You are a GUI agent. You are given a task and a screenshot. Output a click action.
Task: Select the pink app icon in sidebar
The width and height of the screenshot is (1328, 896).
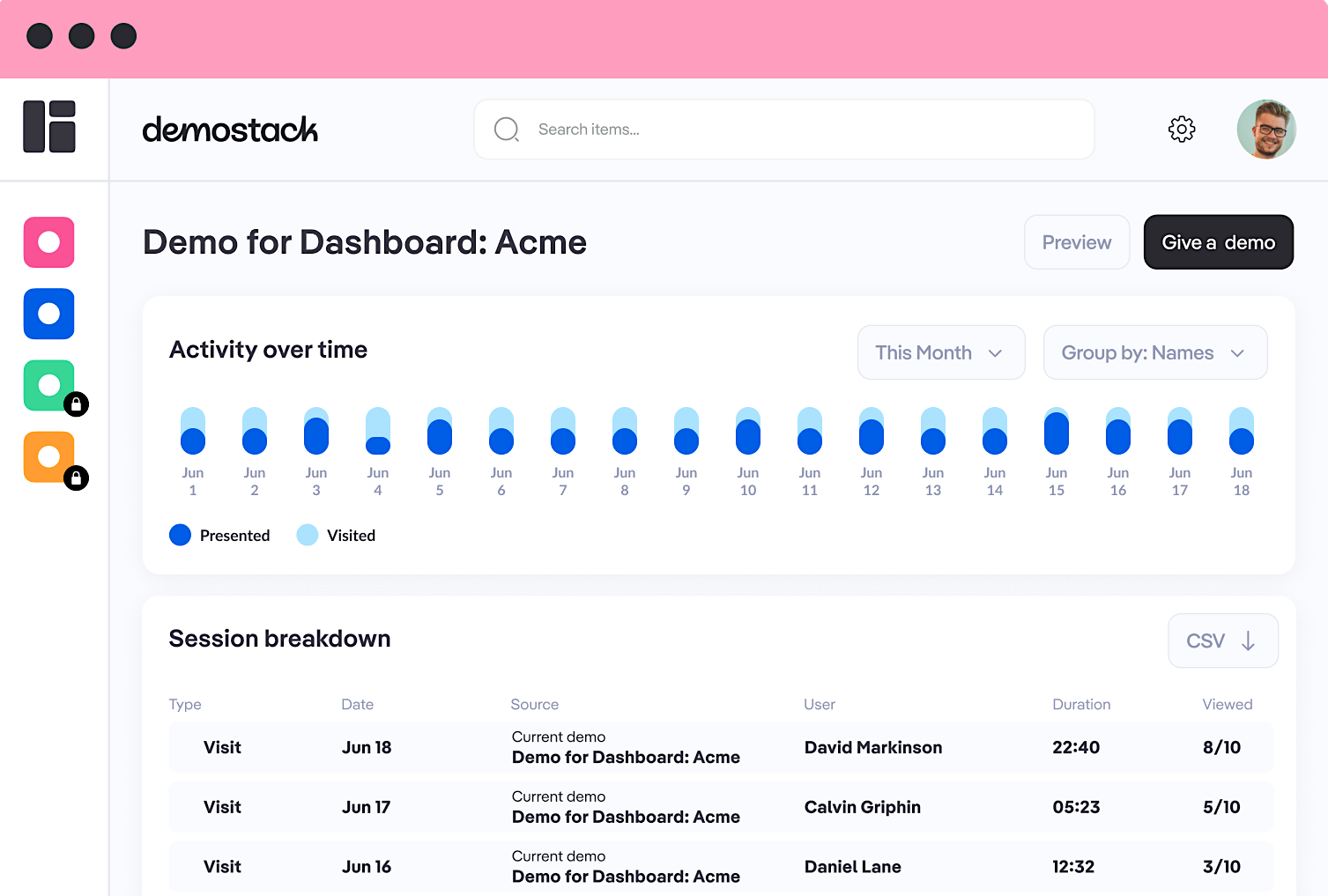49,242
